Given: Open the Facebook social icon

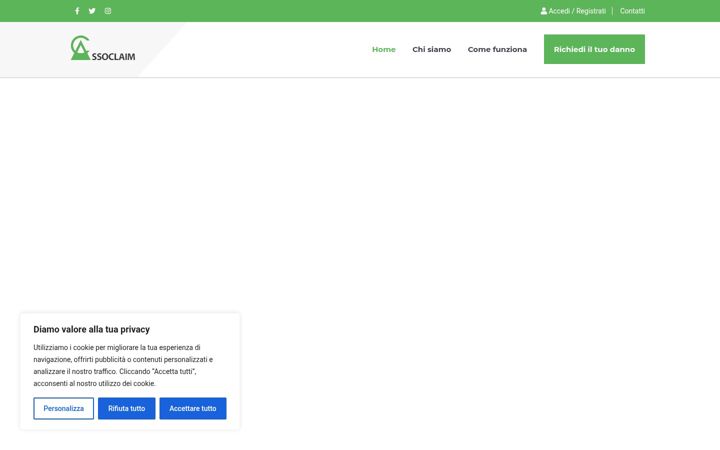Looking at the screenshot, I should point(77,11).
